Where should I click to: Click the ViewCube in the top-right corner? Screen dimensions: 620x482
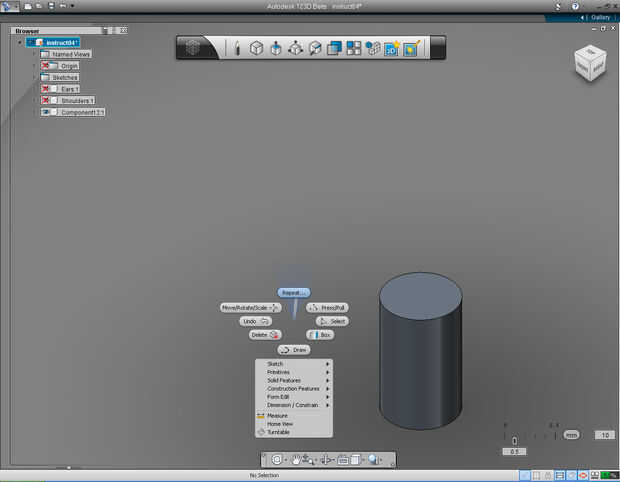590,63
